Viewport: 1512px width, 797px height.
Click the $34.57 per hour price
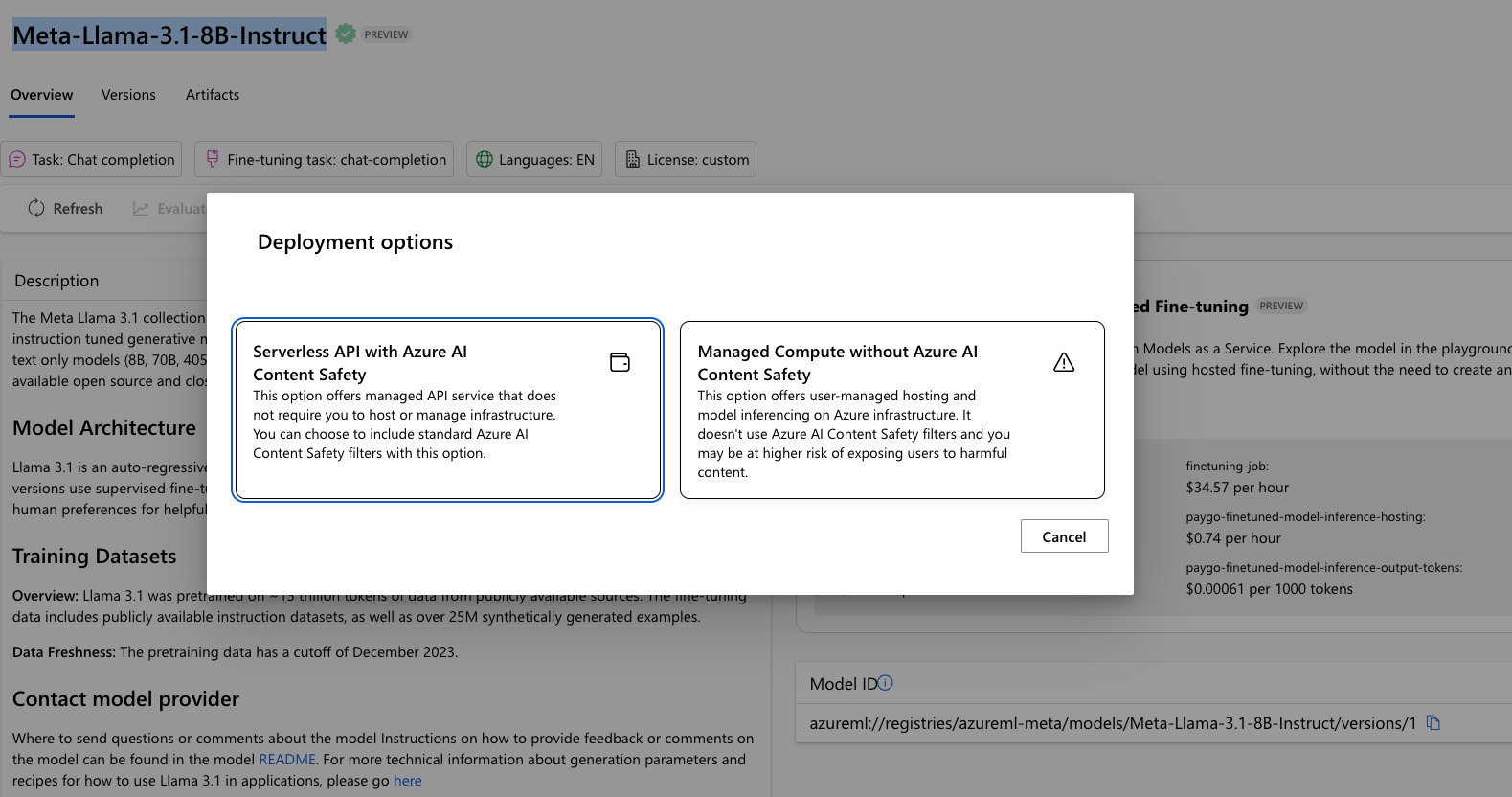(x=1237, y=488)
